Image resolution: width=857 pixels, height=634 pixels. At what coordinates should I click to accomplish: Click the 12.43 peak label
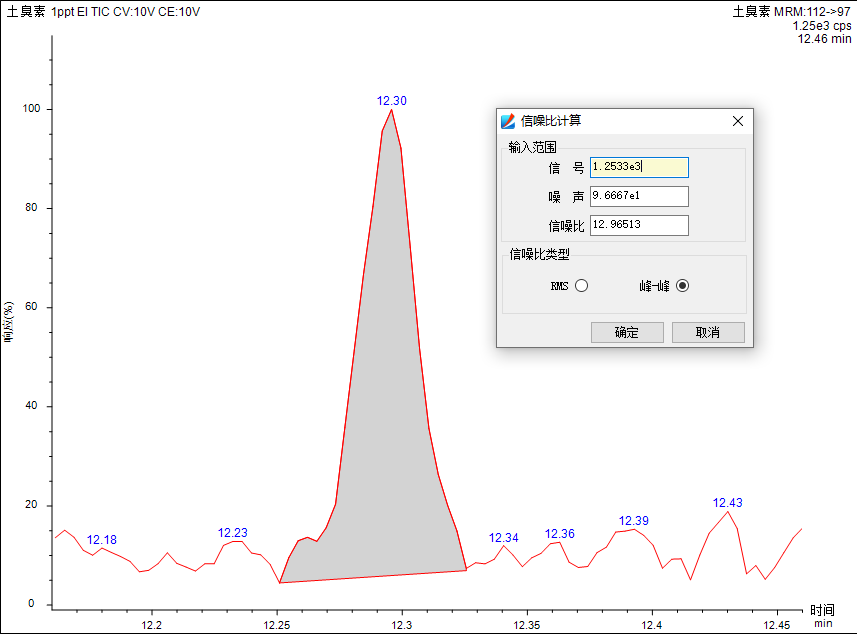728,503
